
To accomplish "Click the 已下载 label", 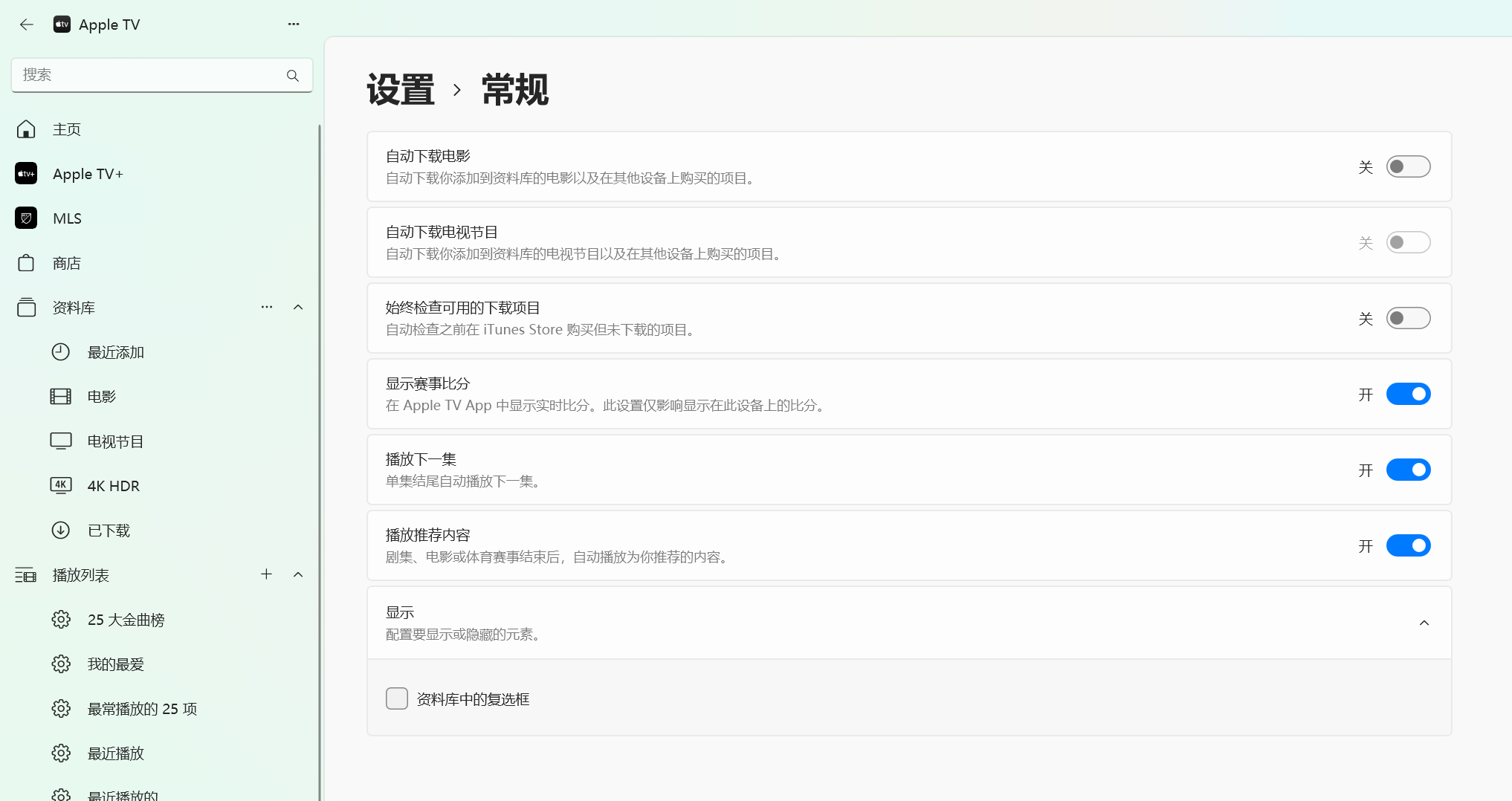I will [x=109, y=531].
